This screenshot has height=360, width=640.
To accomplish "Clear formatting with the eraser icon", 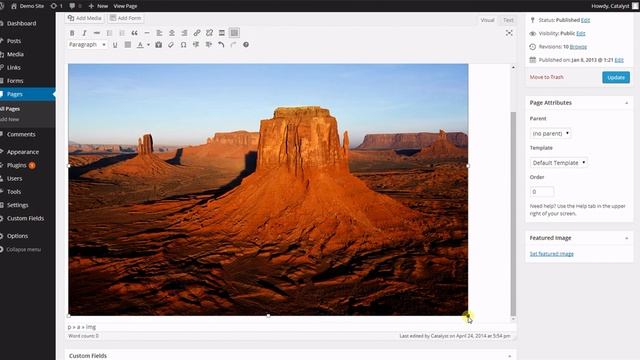I will [171, 45].
